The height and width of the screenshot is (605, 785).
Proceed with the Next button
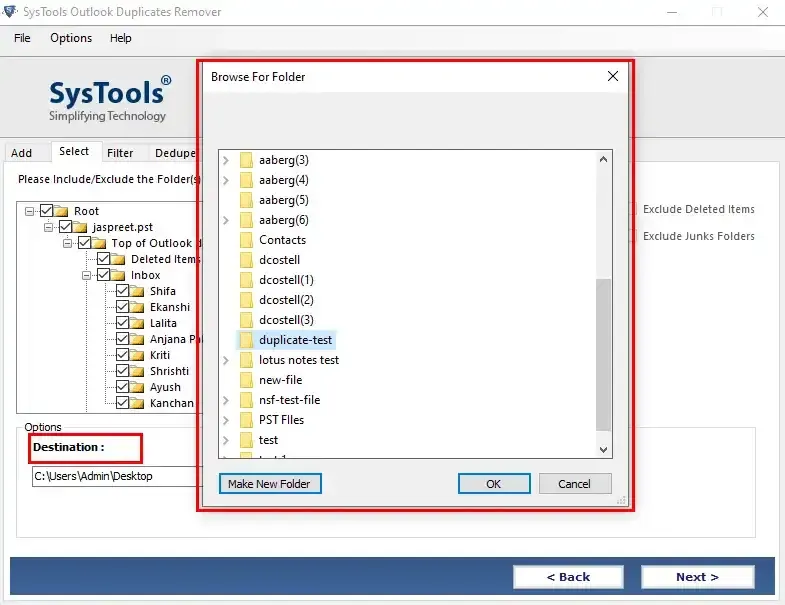click(697, 577)
